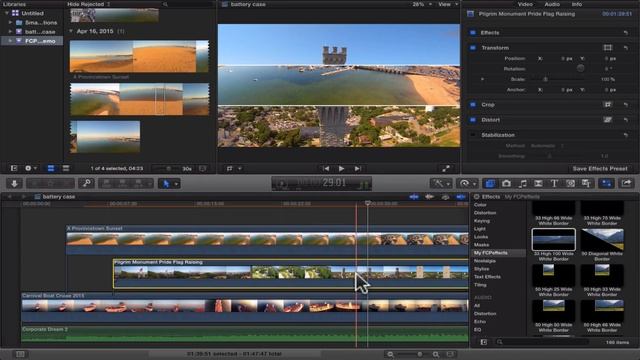Open the retime speed menu
640x360 pixels.
click(x=467, y=184)
